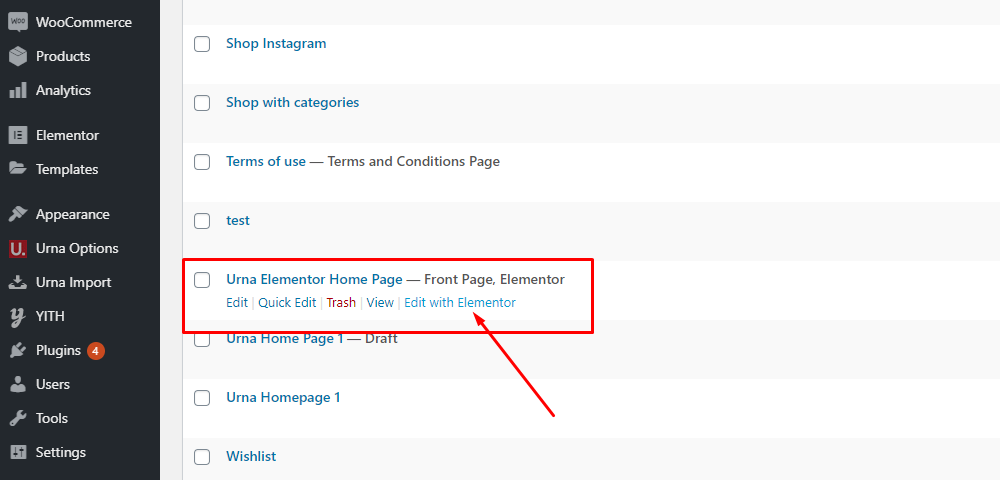This screenshot has height=480, width=1000.
Task: Click View under Urna Elementor Home Page
Action: tap(380, 303)
